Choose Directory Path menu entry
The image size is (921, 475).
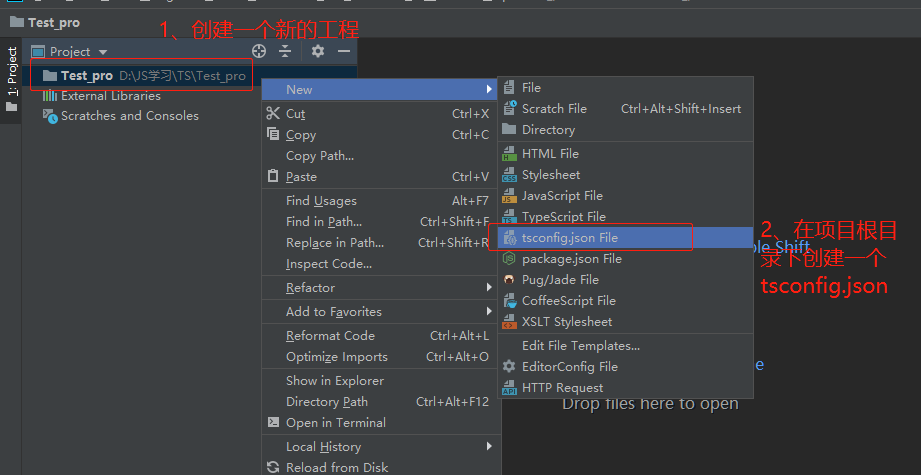(x=379, y=402)
